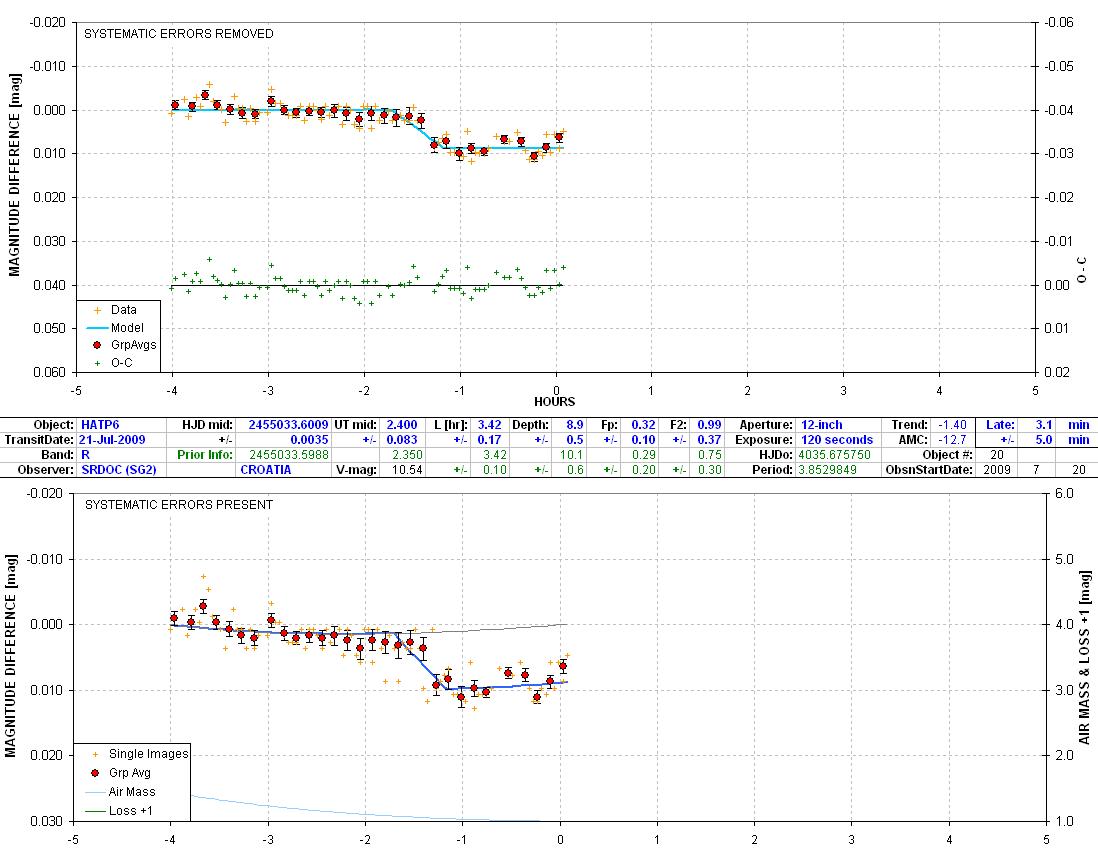Select the Fp value 0.32
This screenshot has height=850, width=1098.
644,425
